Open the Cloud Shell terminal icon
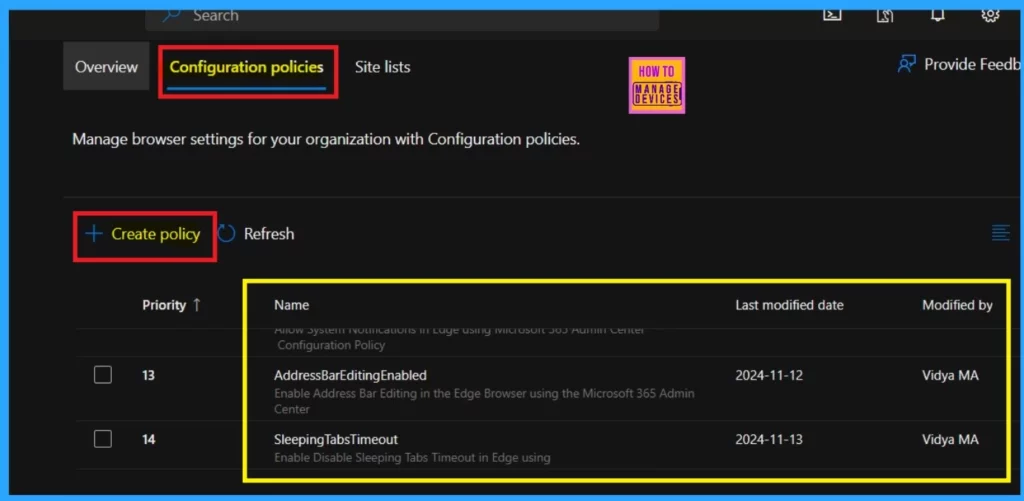 831,14
